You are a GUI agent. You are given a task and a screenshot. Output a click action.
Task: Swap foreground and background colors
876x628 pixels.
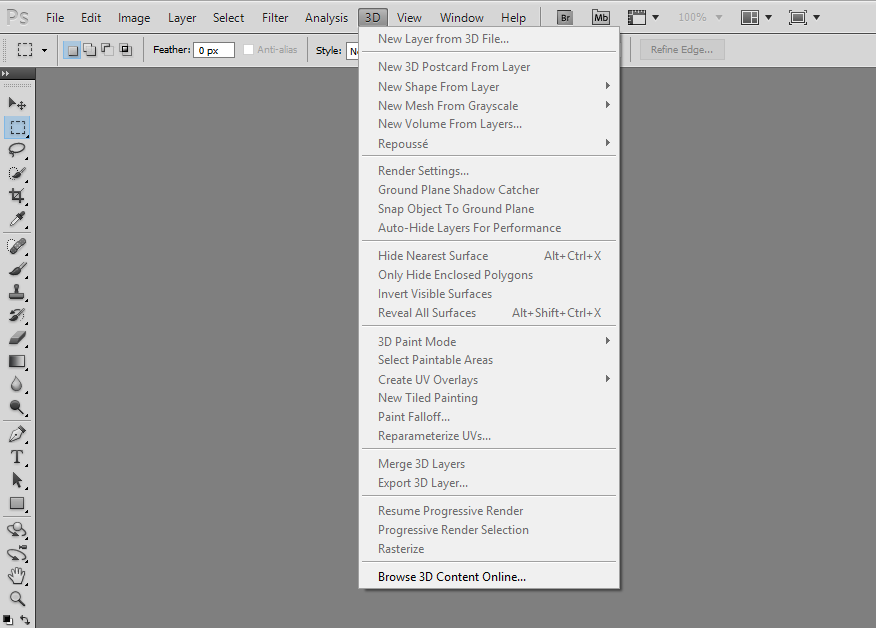coord(25,620)
